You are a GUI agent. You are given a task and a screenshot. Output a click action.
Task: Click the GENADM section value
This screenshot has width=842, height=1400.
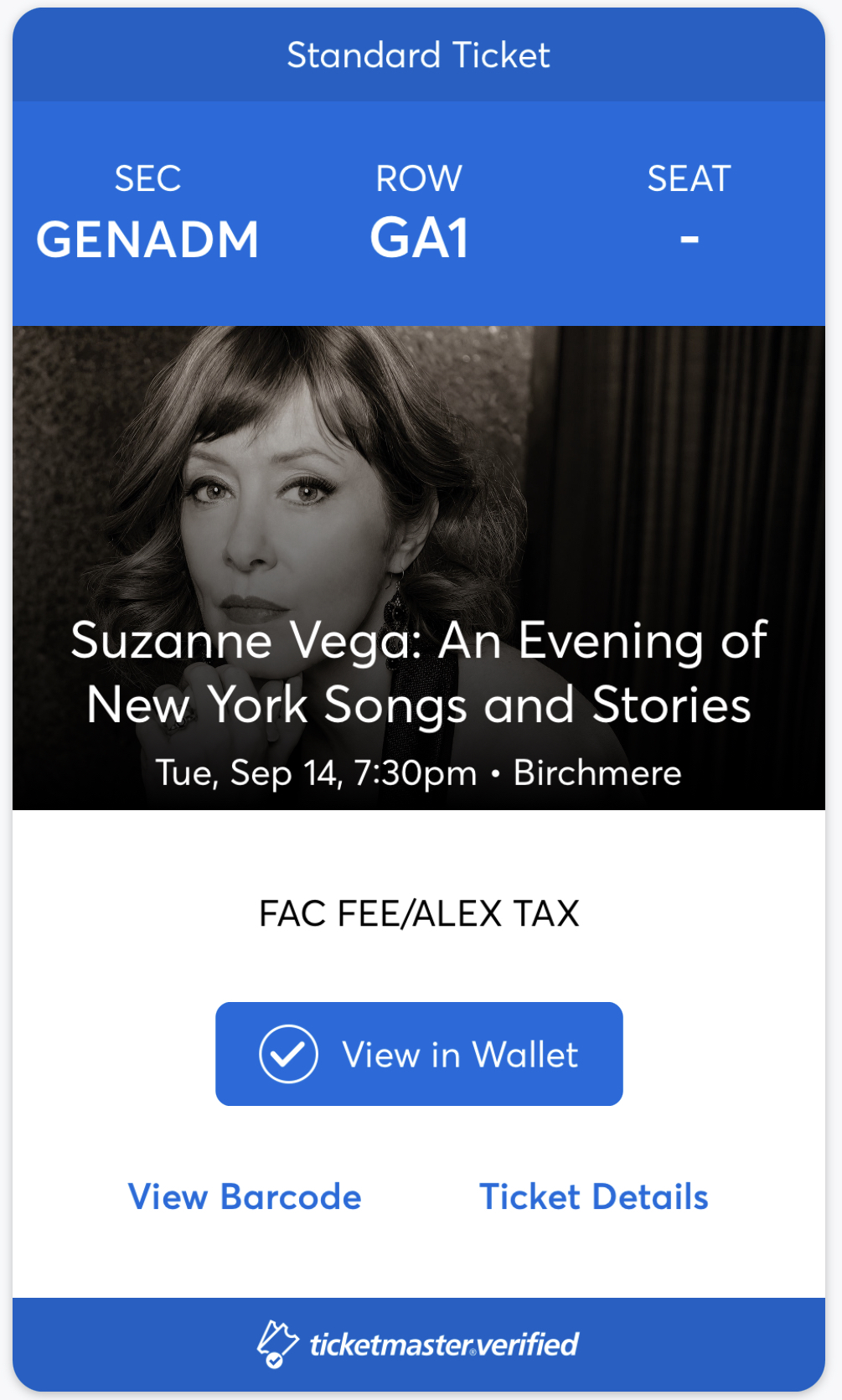147,240
